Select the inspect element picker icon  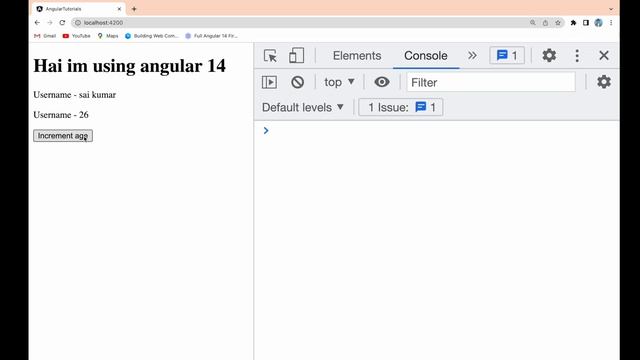point(270,56)
